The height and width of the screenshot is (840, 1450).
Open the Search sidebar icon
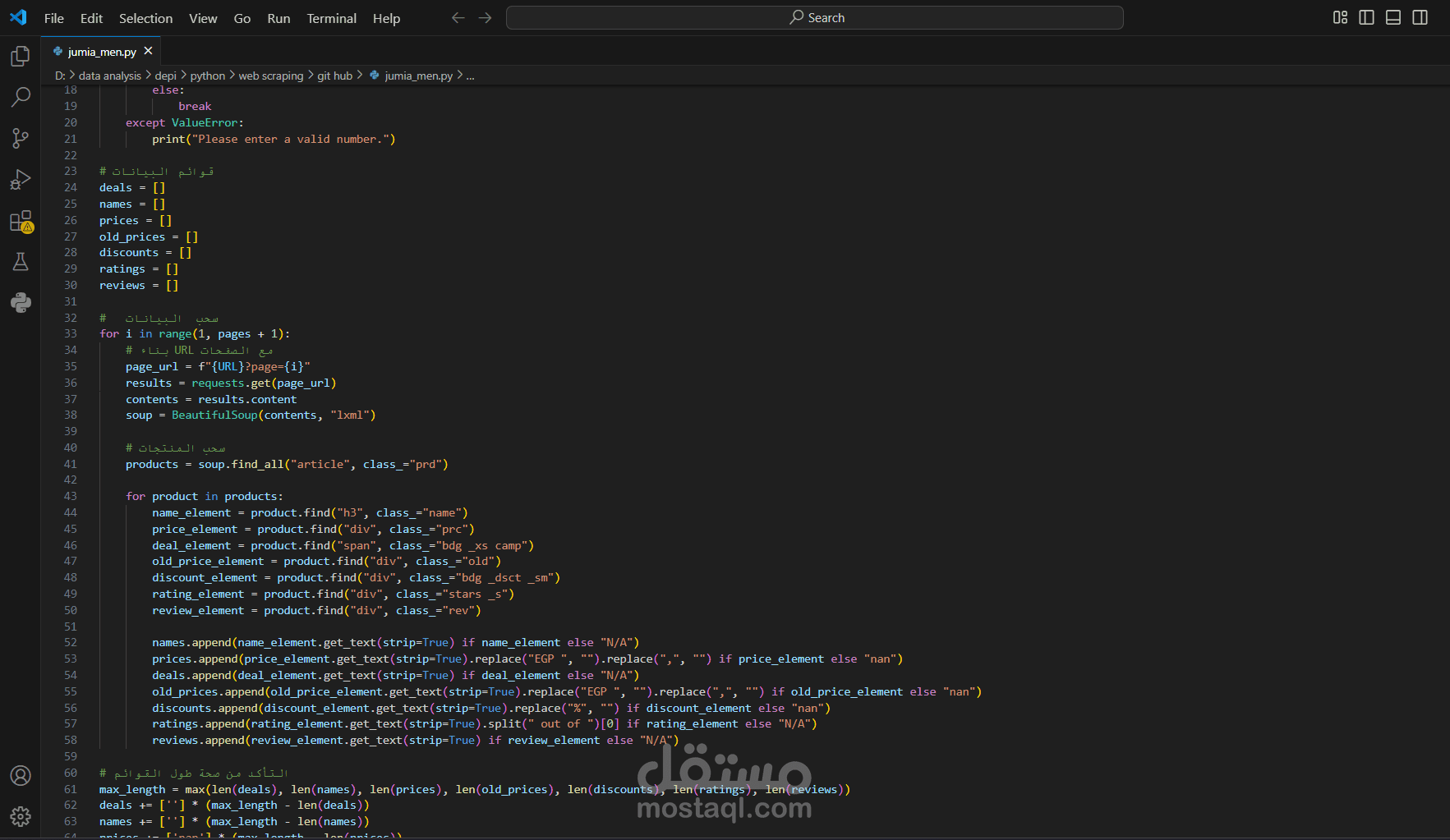[x=20, y=97]
